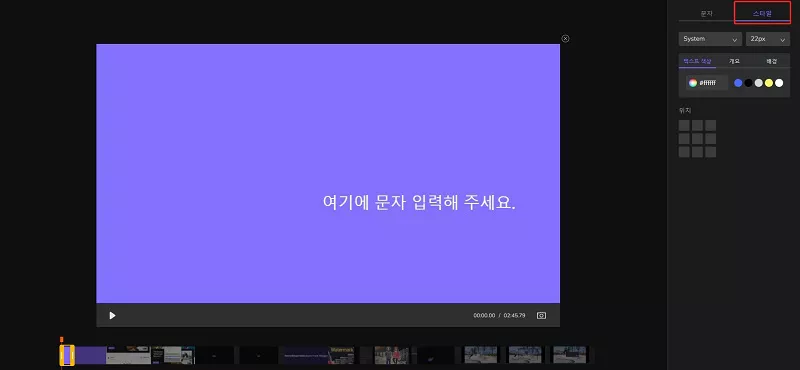Select the 여기에 문자 입력해 주세요 text overlay
Screen dimensions: 800x370
coord(419,203)
